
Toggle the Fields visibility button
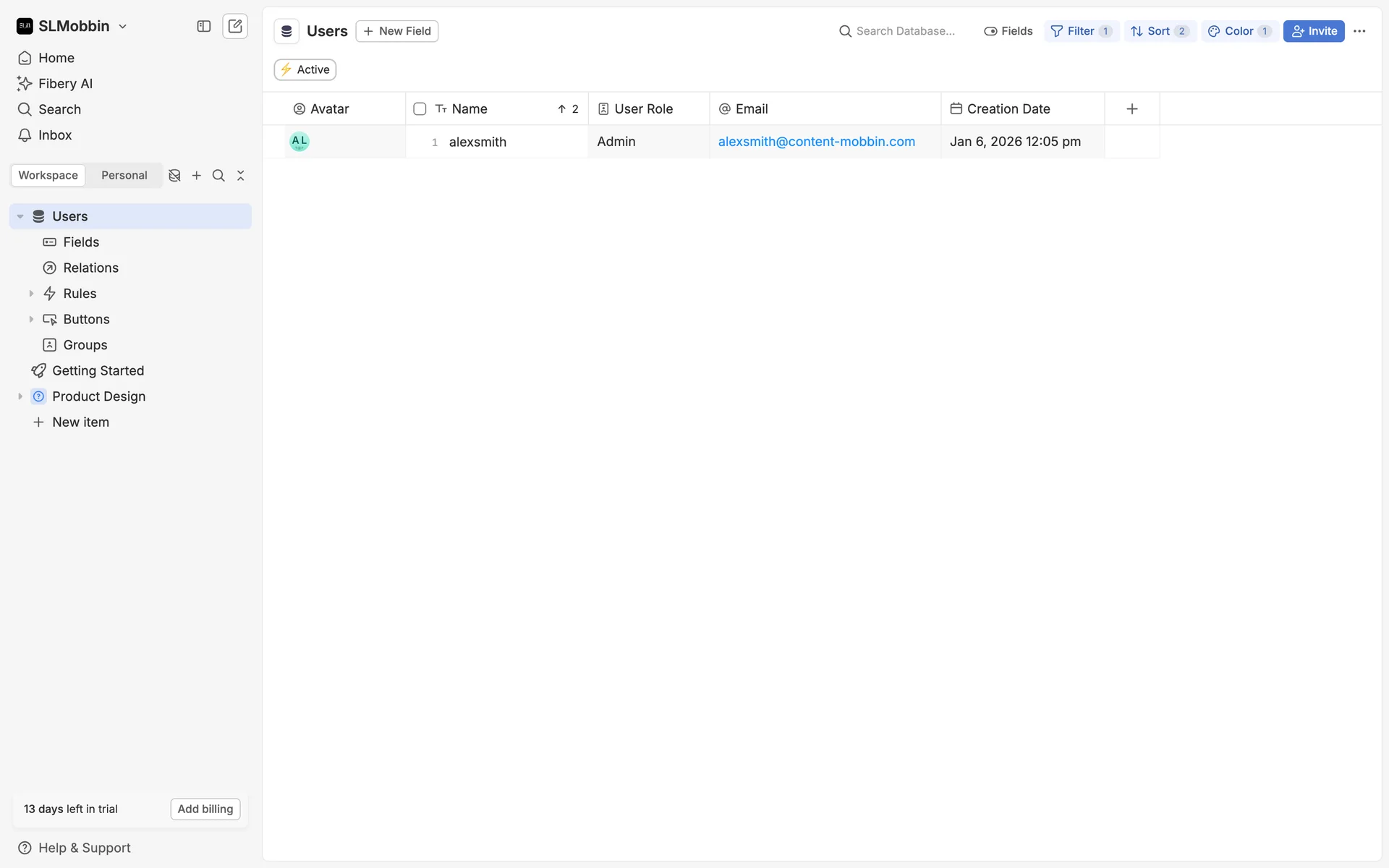(x=1008, y=31)
